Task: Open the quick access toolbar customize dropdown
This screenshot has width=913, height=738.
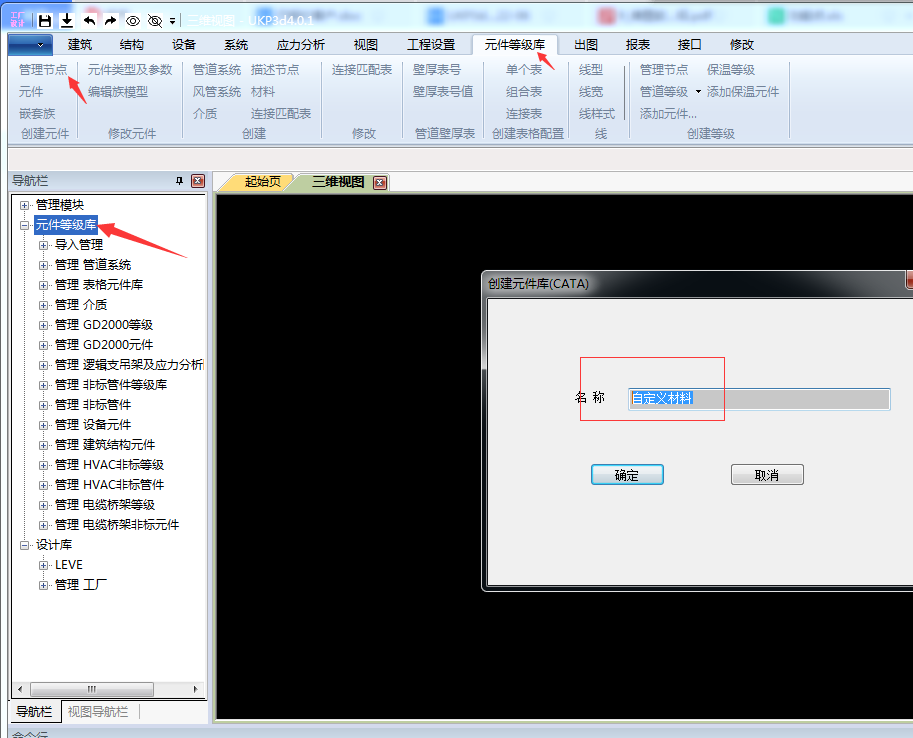Action: pos(172,20)
